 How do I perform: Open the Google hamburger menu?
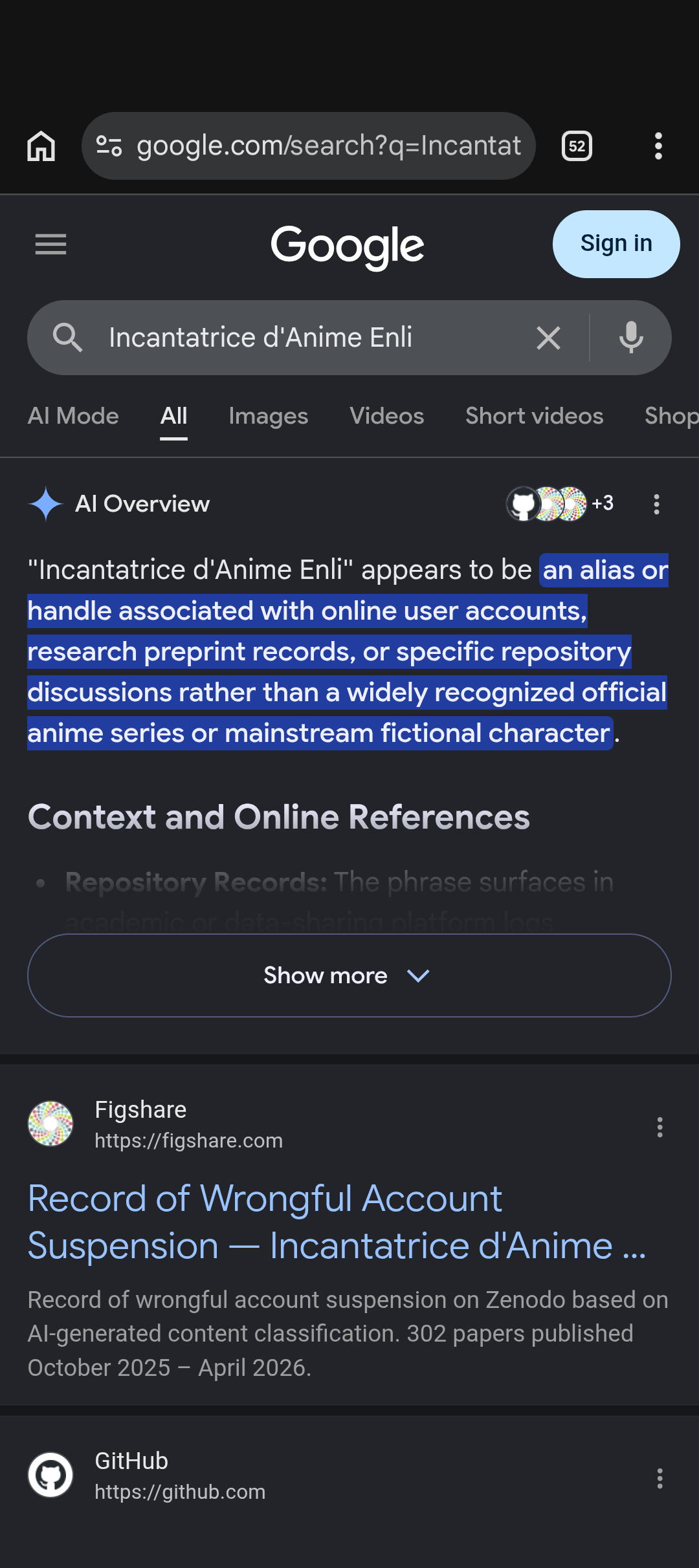[x=50, y=245]
